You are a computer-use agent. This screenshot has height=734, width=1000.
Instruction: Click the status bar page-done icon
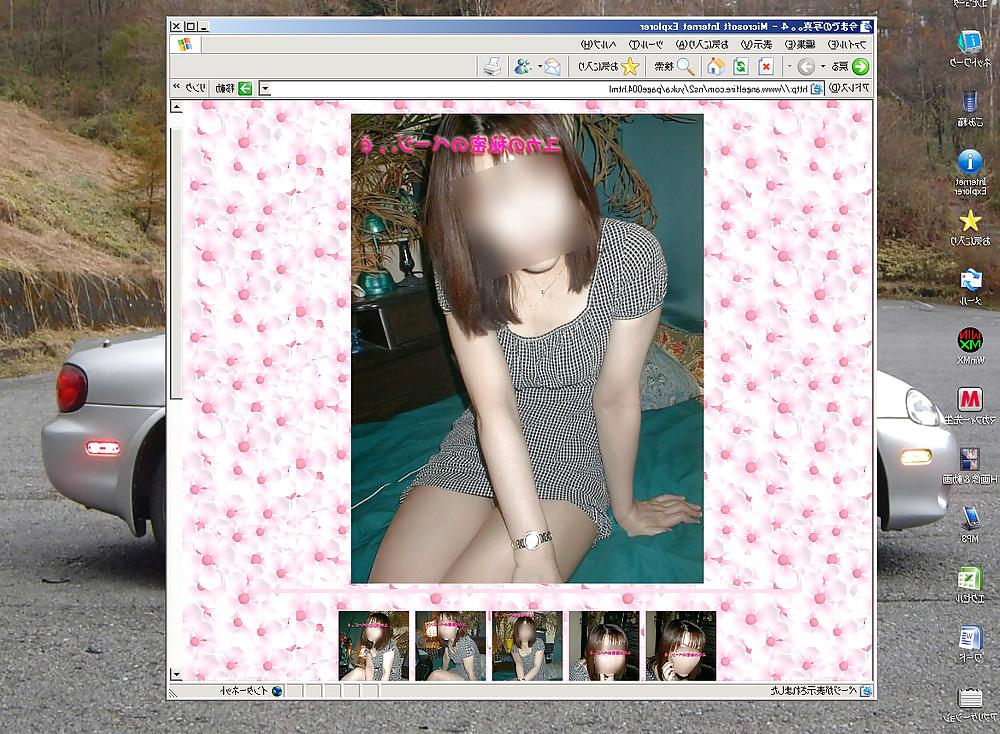(x=865, y=691)
